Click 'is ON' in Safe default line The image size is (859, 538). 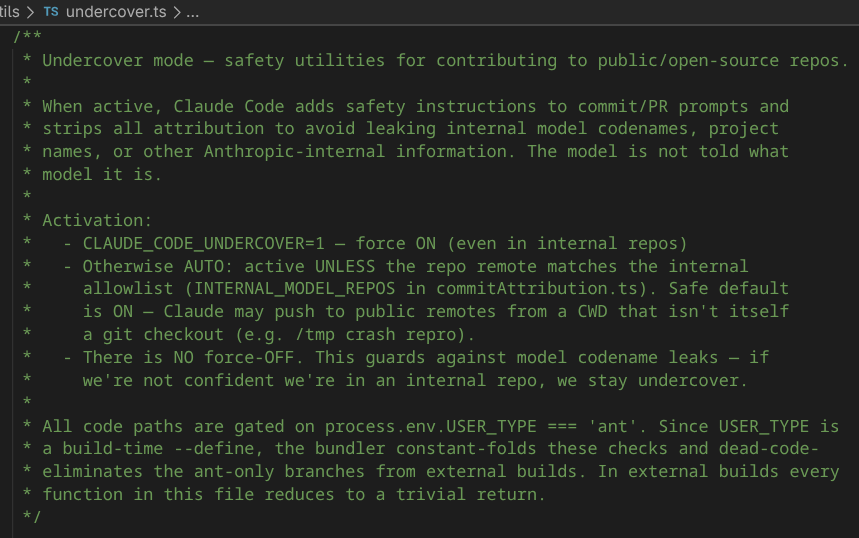pos(108,311)
